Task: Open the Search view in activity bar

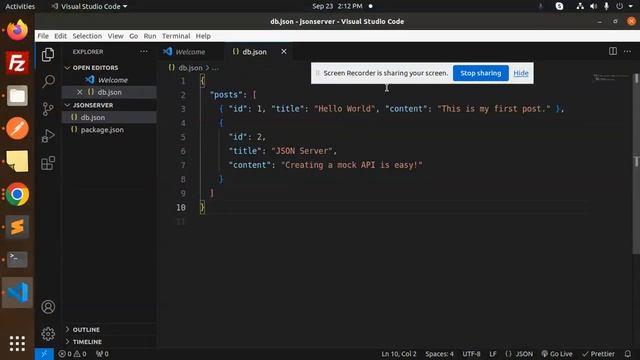Action: pos(48,81)
